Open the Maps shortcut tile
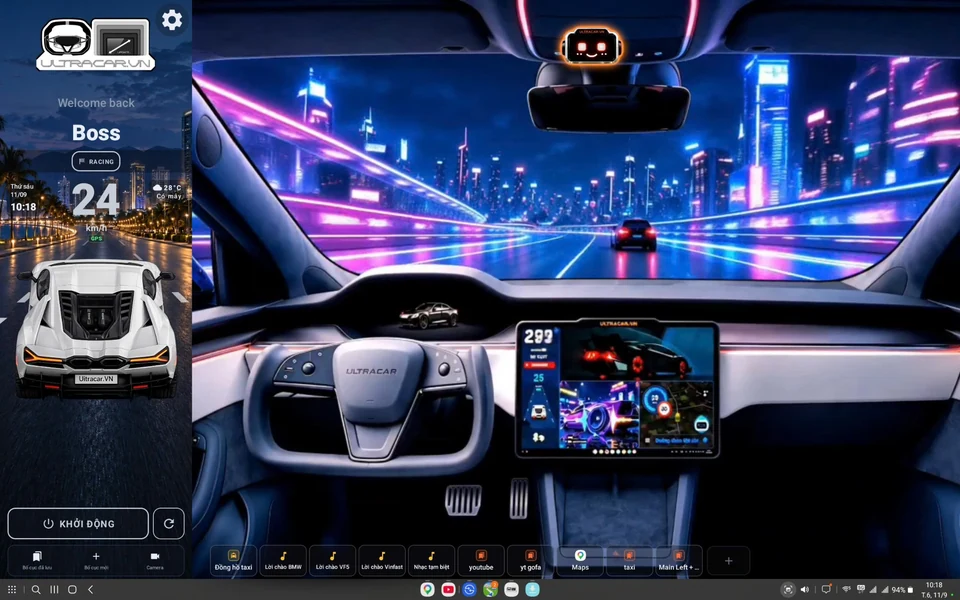This screenshot has height=600, width=960. click(580, 560)
